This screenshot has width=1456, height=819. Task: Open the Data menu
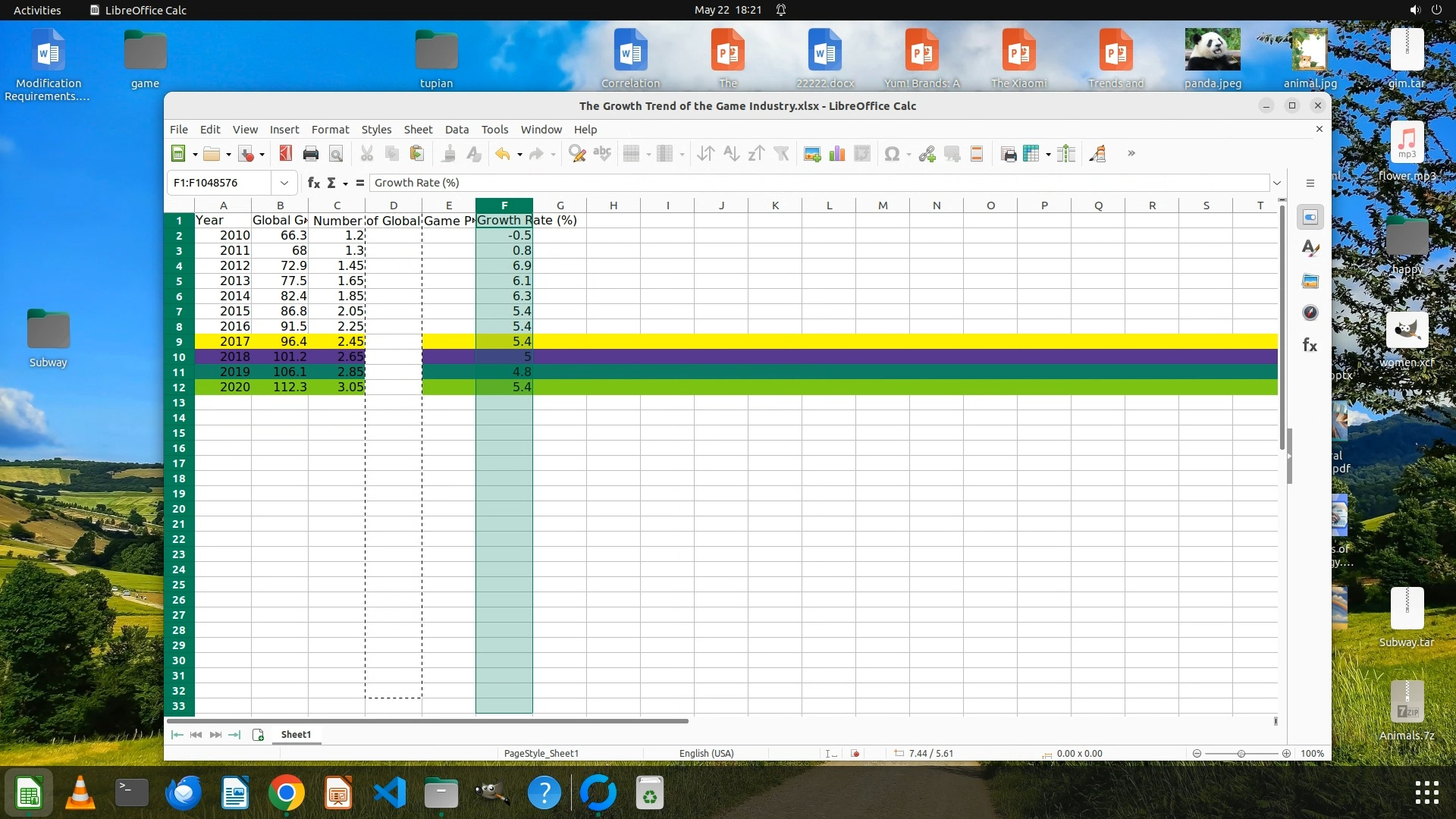457,130
